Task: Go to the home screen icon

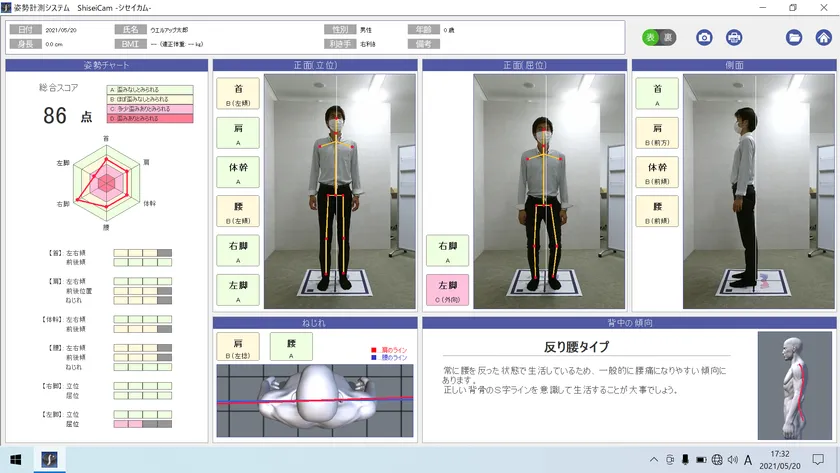Action: point(823,37)
